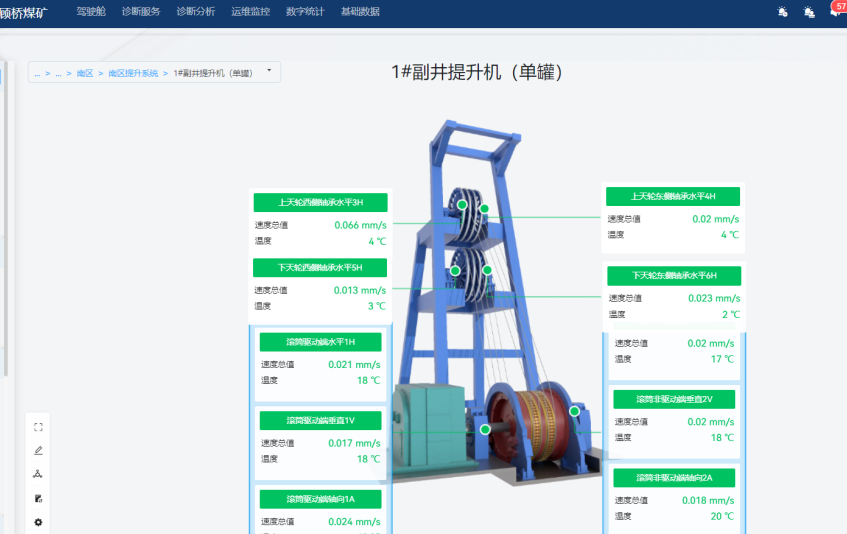Viewport: 847px width, 534px height.
Task: Click the fullscreen icon in left toolbar
Action: 38,426
